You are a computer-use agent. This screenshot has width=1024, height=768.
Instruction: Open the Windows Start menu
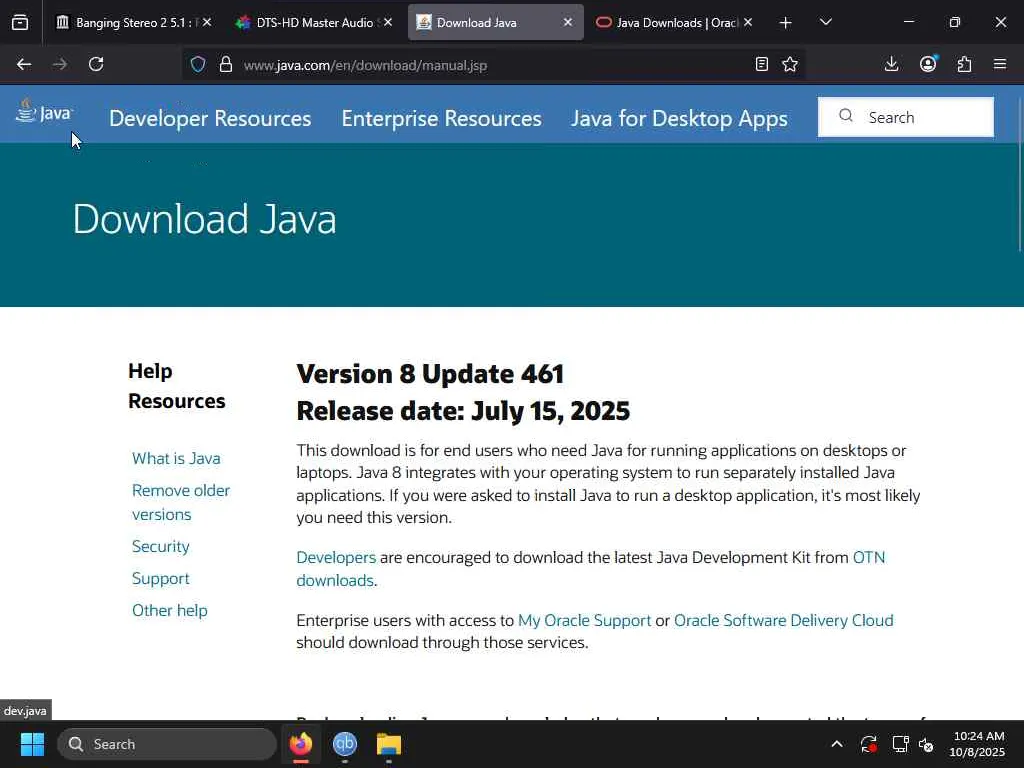click(x=32, y=744)
